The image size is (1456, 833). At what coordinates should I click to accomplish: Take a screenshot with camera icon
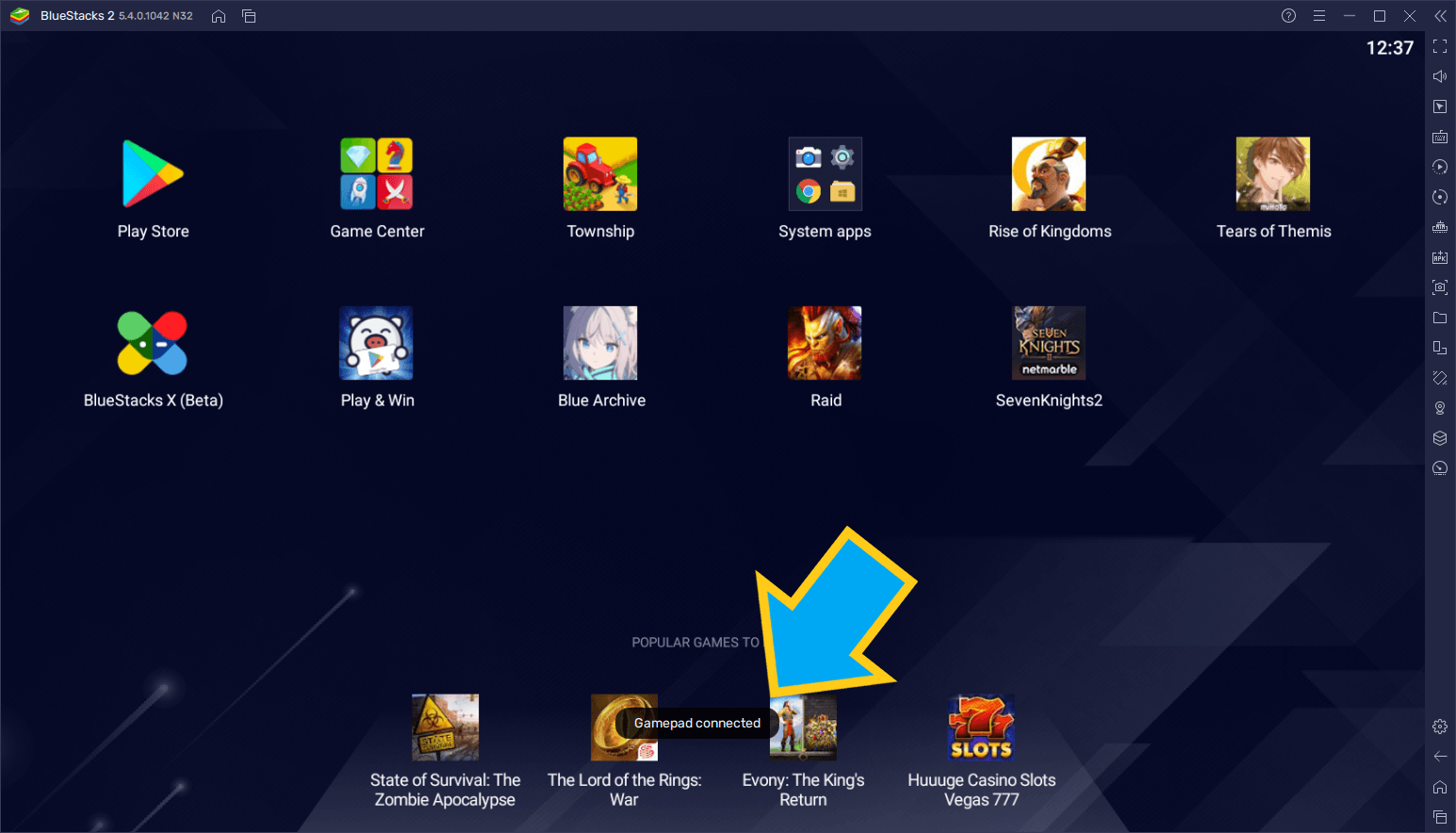[1440, 287]
